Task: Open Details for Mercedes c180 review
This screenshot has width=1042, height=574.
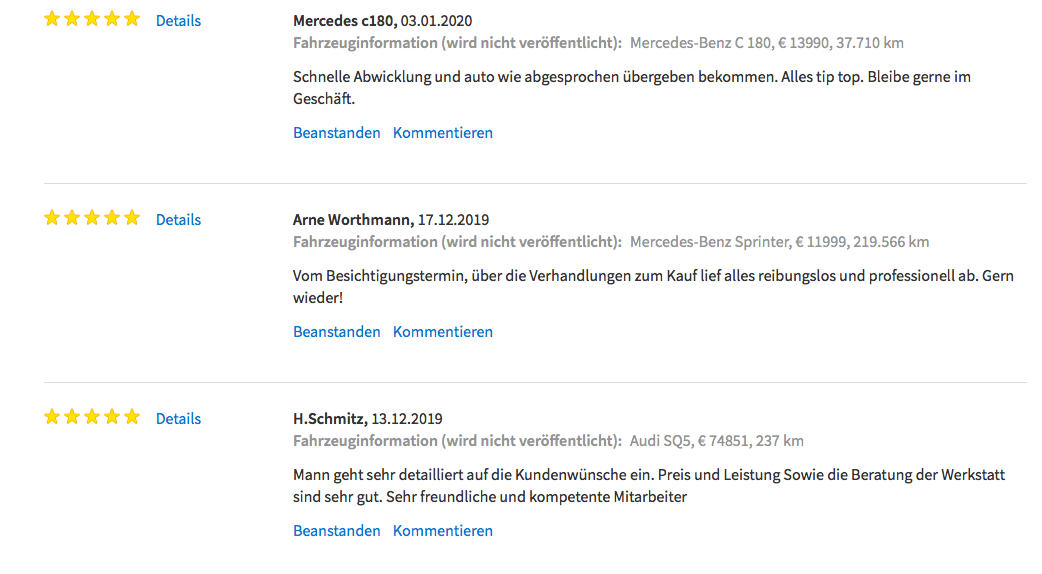Action: 178,21
